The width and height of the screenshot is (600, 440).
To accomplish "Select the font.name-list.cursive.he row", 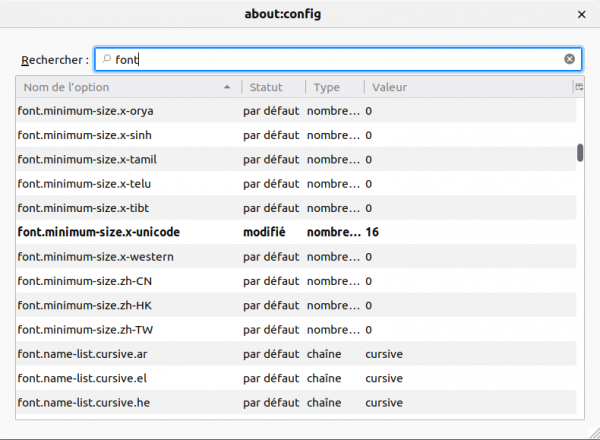I will (x=84, y=402).
